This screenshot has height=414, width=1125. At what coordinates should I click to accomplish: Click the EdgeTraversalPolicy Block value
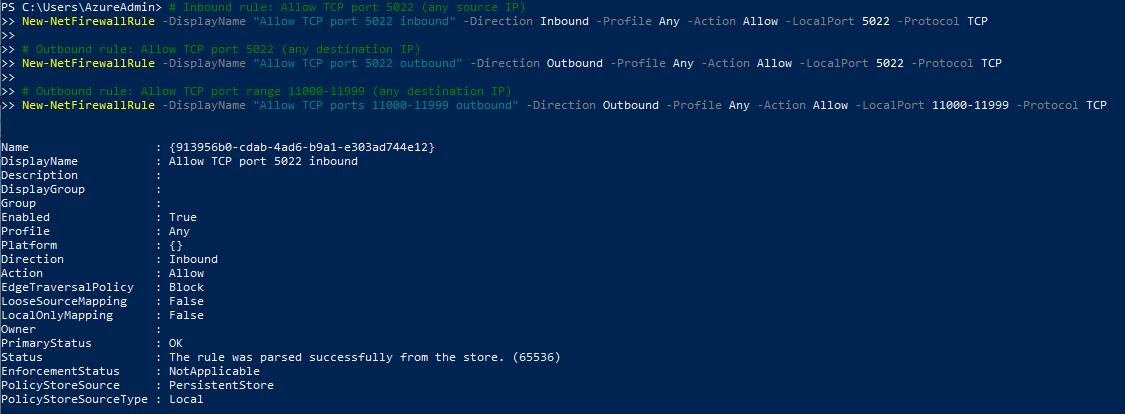coord(186,287)
